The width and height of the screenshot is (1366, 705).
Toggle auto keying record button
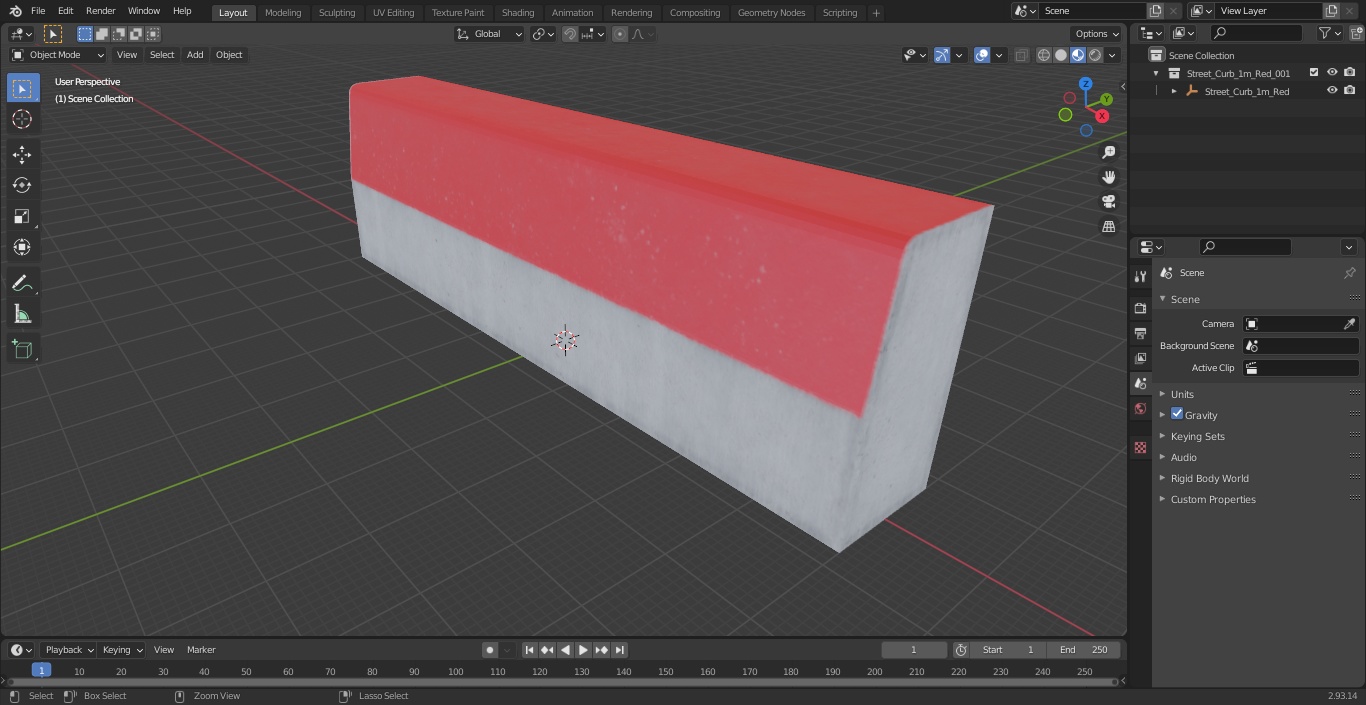click(x=490, y=650)
